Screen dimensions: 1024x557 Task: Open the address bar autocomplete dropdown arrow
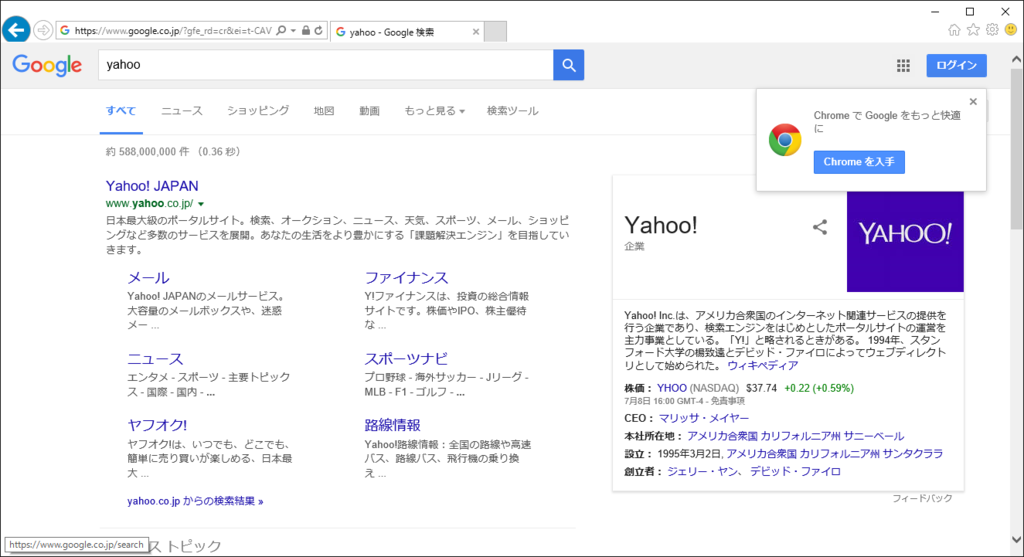point(293,31)
